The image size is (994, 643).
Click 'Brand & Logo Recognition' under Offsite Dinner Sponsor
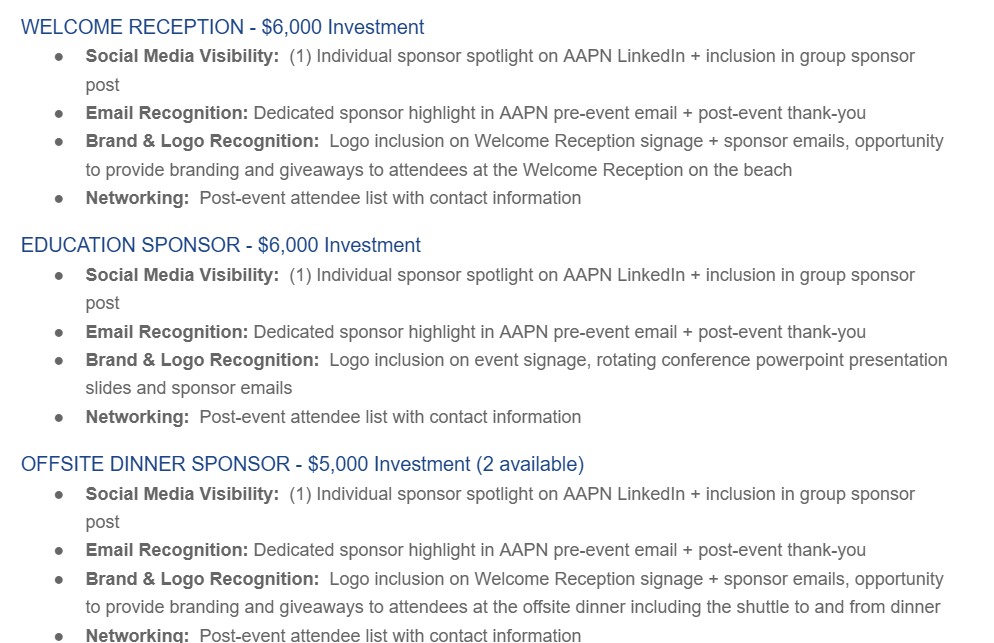[202, 579]
